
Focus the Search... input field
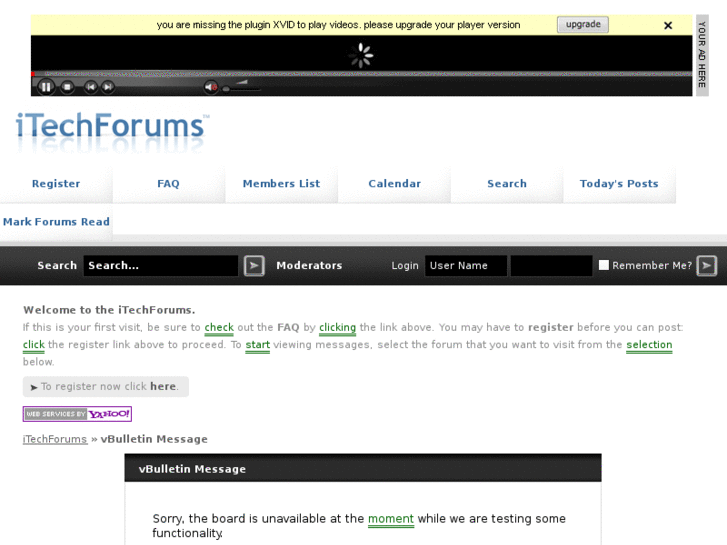click(x=160, y=265)
